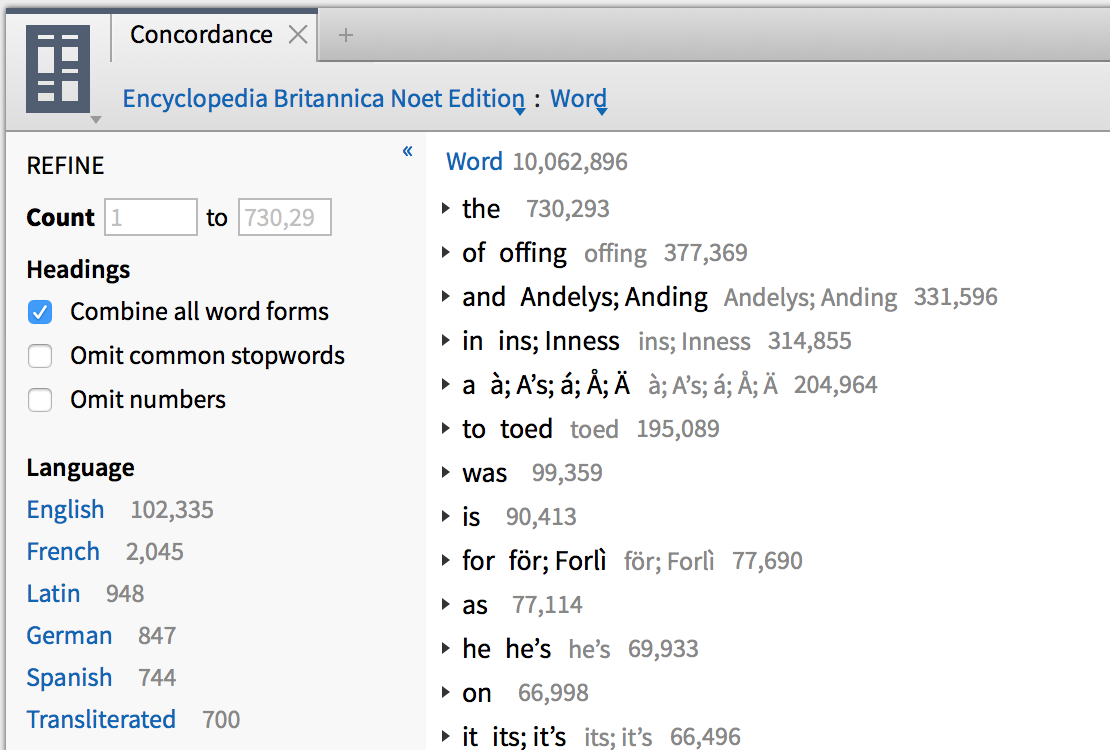Click the count 204,964 for 'a'

point(835,385)
